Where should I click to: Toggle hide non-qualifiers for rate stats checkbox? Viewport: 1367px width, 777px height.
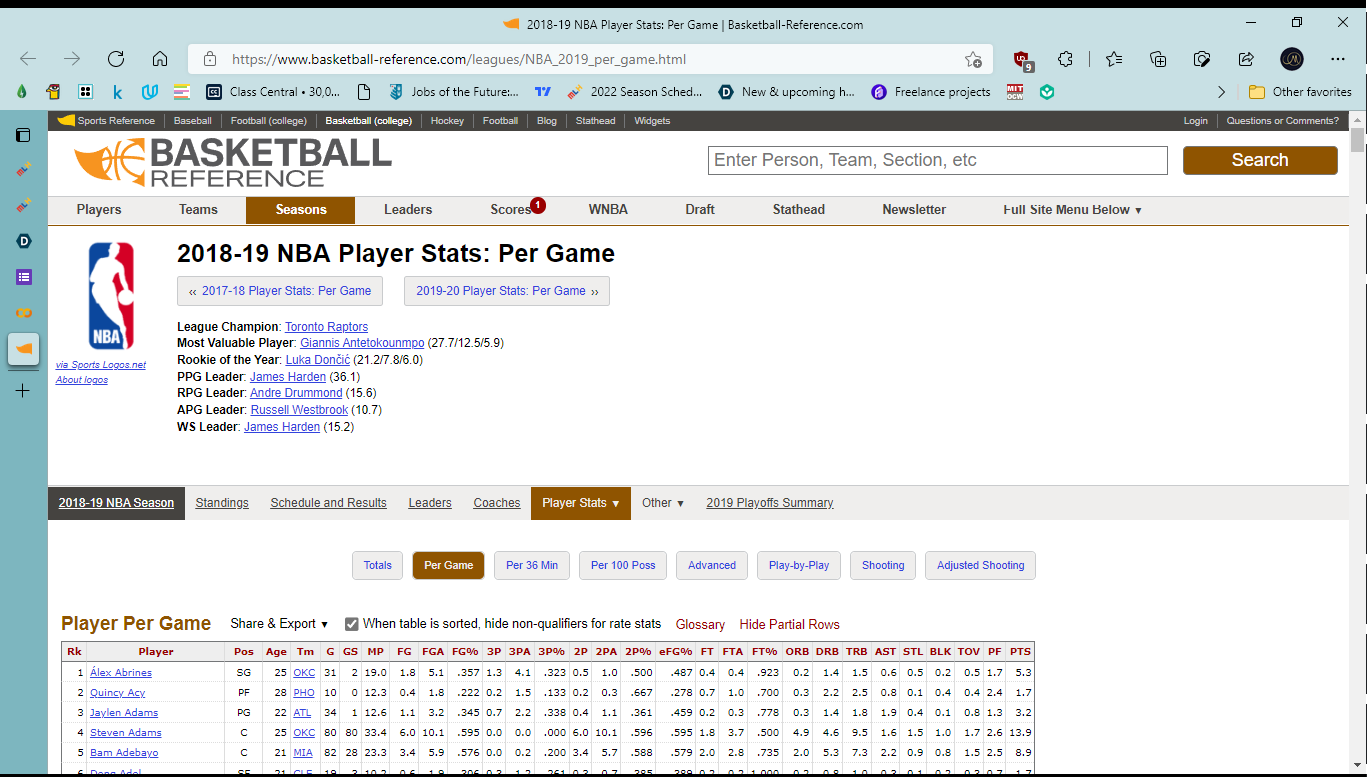[x=351, y=624]
